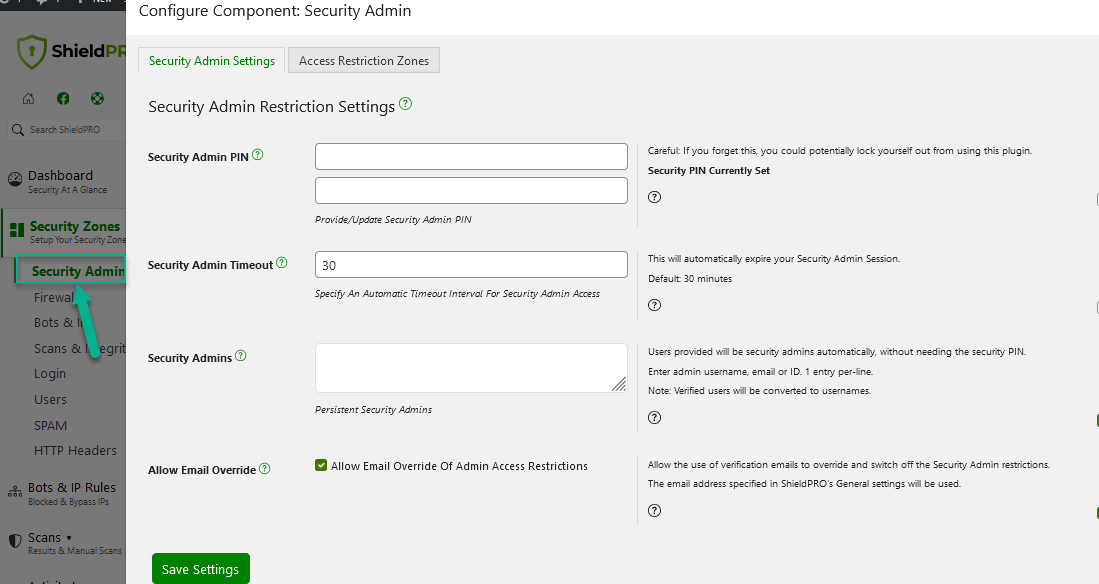Viewport: 1099px width, 584px height.
Task: Click the Scans shield icon
Action: click(x=15, y=541)
